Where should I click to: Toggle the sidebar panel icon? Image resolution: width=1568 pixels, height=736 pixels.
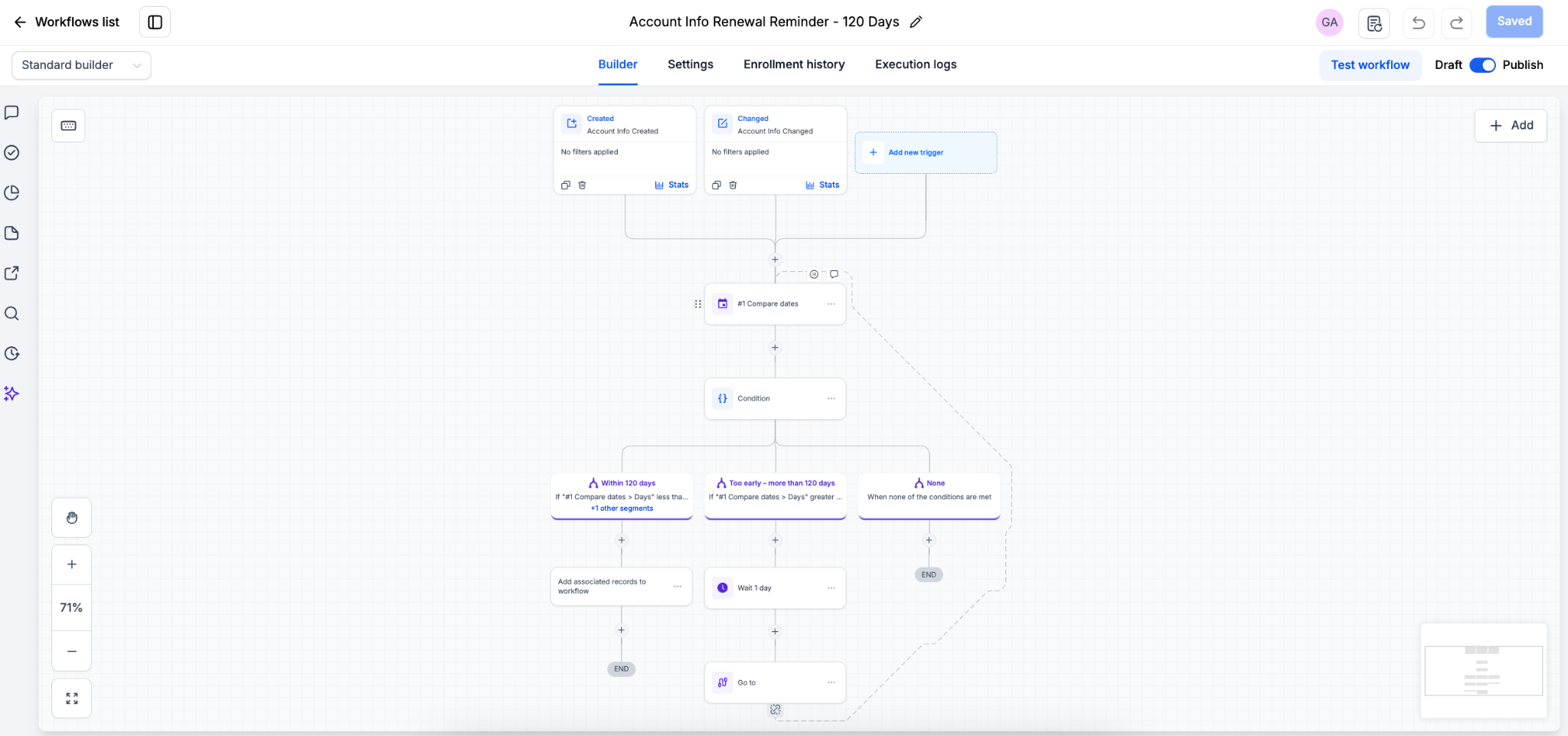click(155, 22)
